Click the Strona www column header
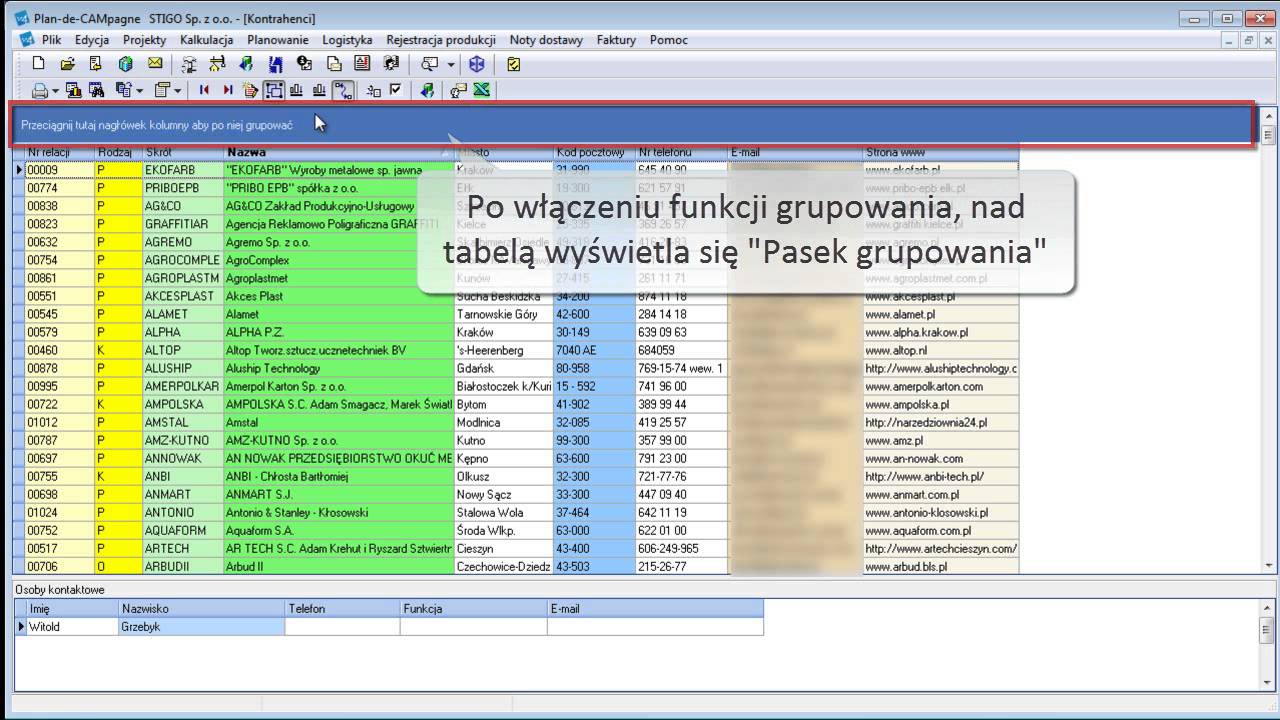 point(940,152)
